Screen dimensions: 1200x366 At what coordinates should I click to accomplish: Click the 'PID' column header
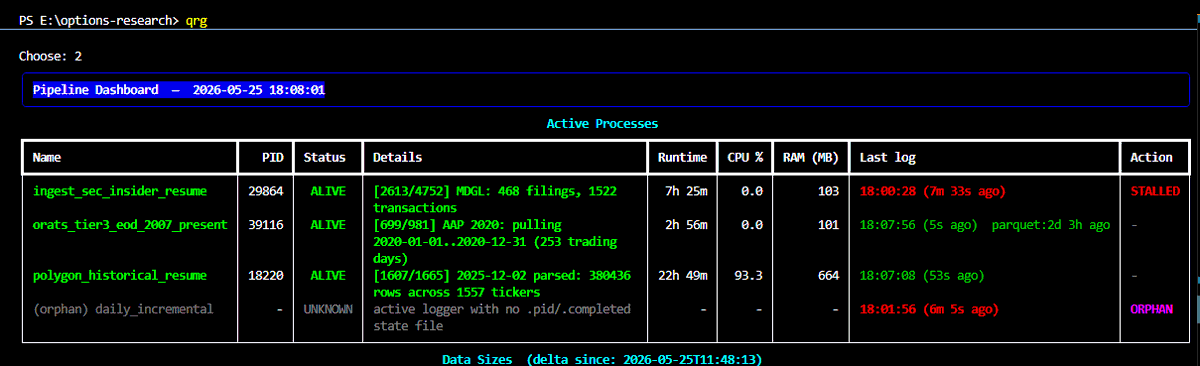coord(272,157)
